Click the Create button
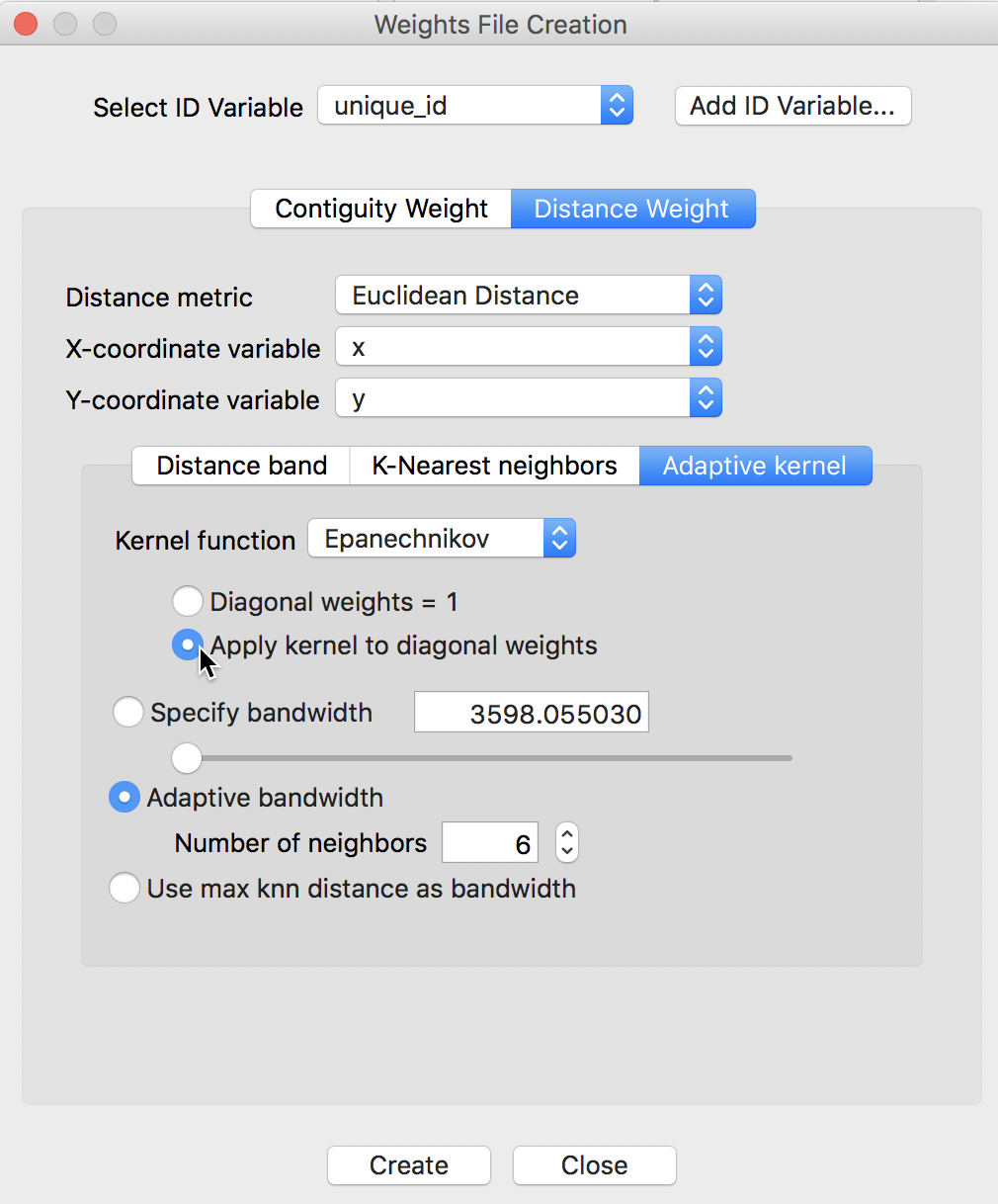The width and height of the screenshot is (998, 1204). click(x=409, y=1165)
